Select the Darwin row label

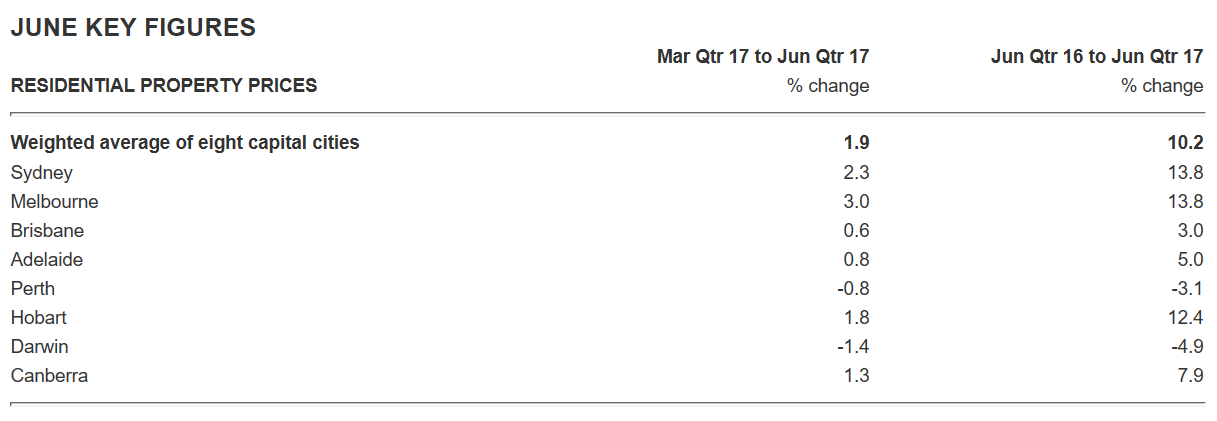40,347
